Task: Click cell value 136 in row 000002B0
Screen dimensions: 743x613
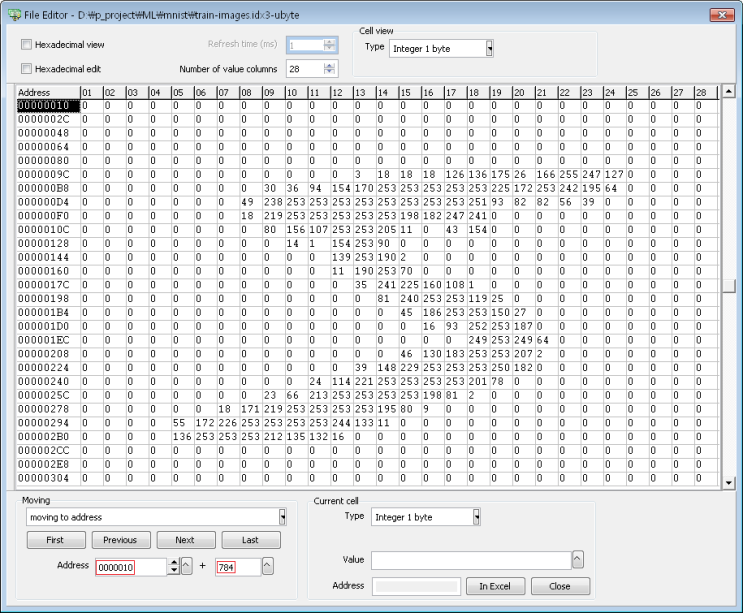Action: pyautogui.click(x=182, y=436)
